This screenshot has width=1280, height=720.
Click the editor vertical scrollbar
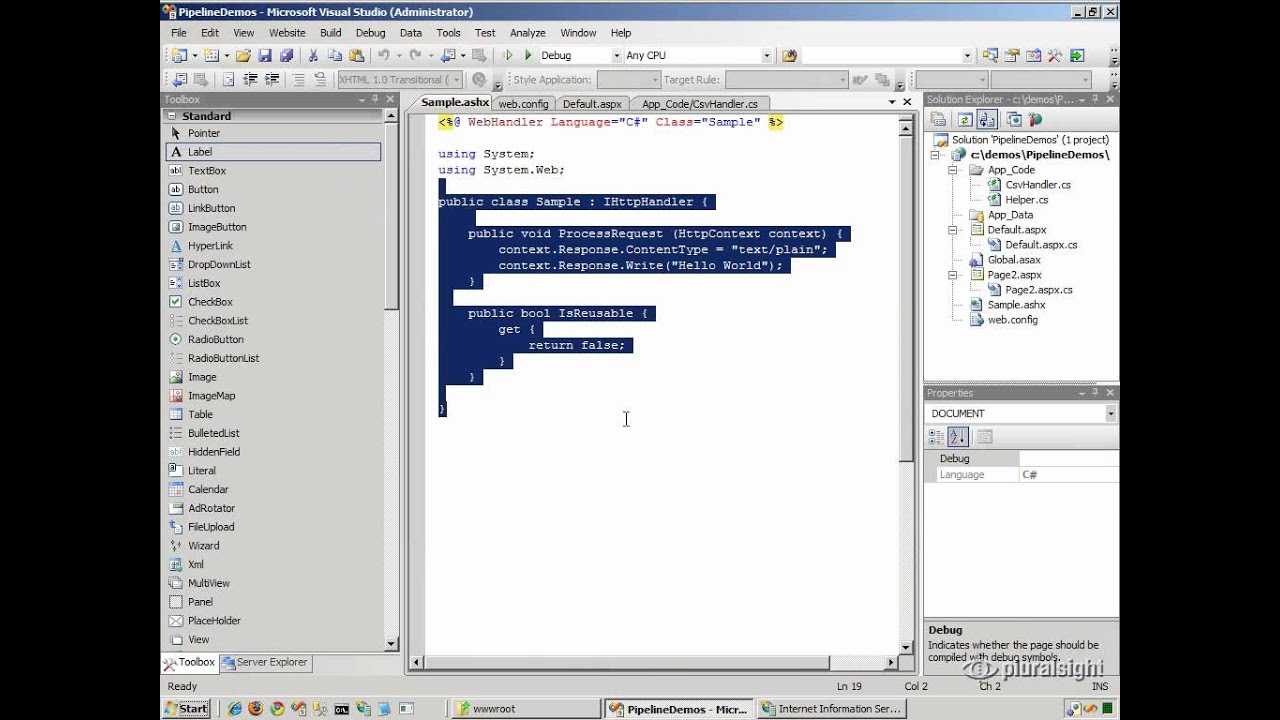click(905, 300)
